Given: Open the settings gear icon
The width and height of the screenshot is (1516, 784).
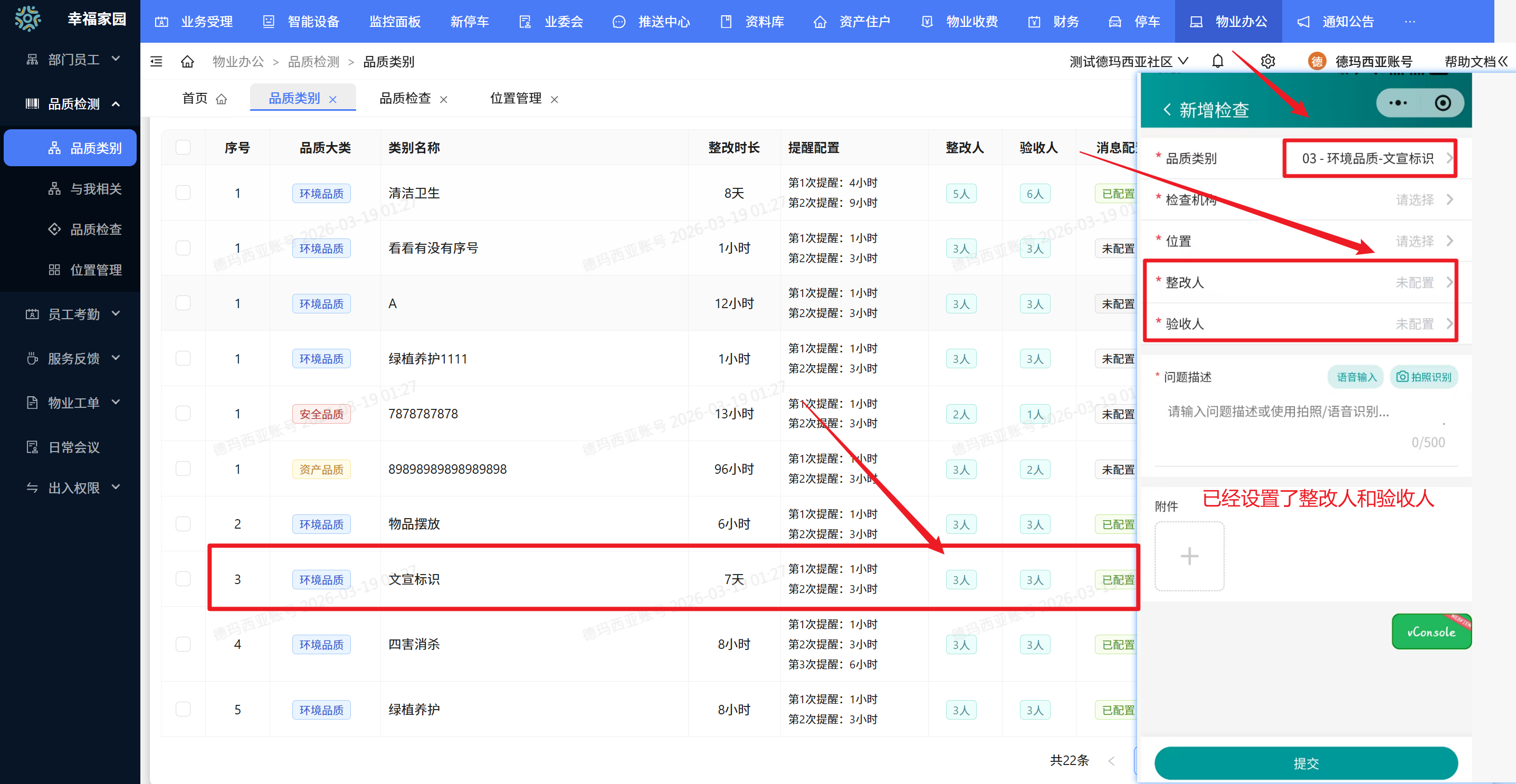Looking at the screenshot, I should (1267, 61).
